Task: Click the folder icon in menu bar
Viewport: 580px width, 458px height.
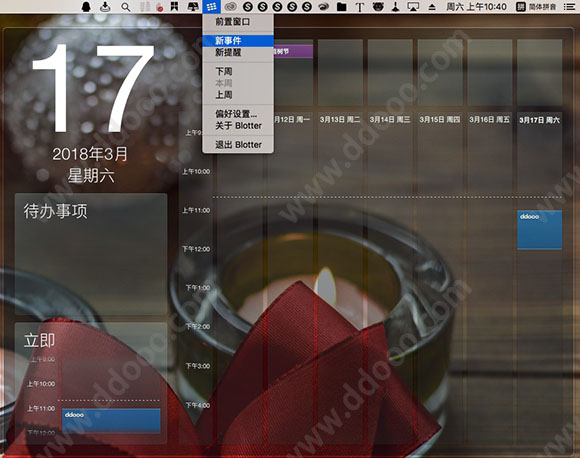Action: [x=342, y=7]
